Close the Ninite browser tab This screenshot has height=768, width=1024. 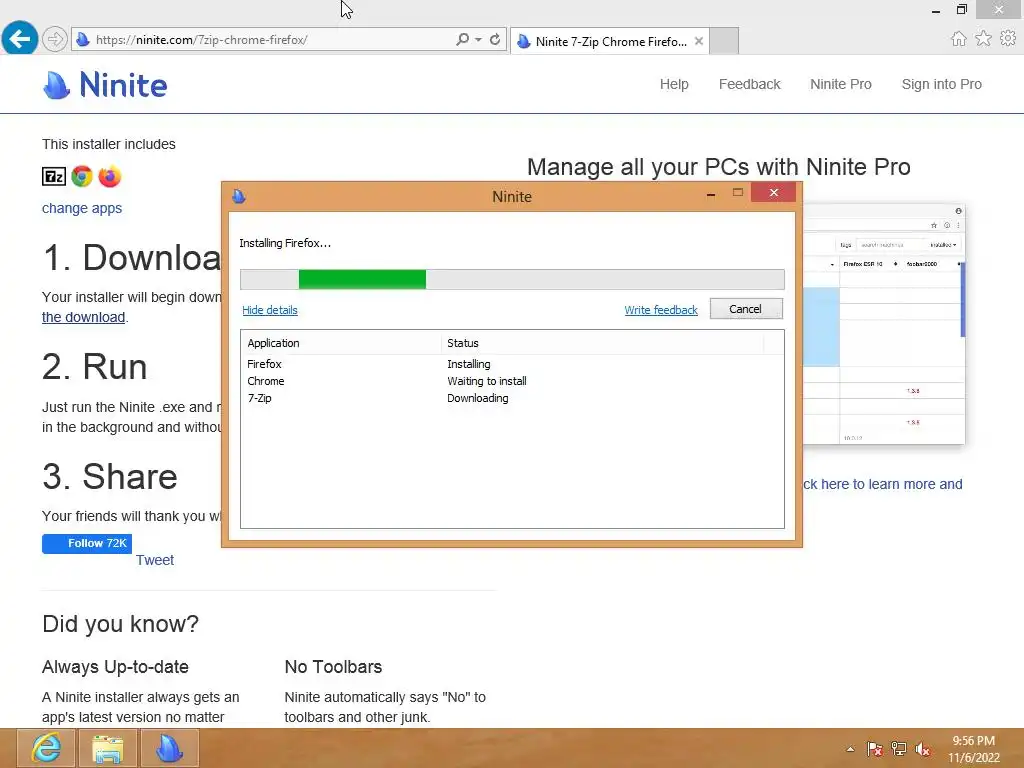click(699, 41)
